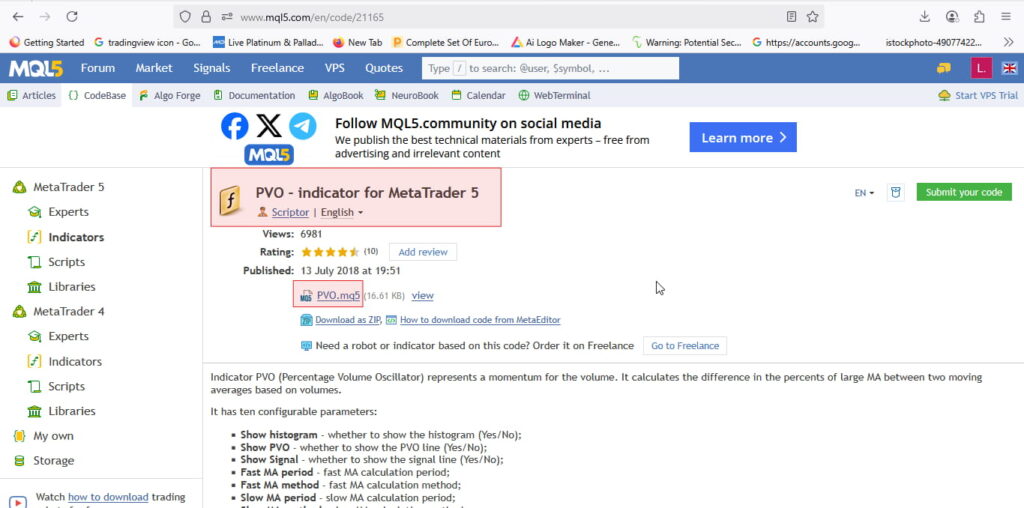The height and width of the screenshot is (508, 1024).
Task: Switch to Articles tab
Action: point(31,95)
